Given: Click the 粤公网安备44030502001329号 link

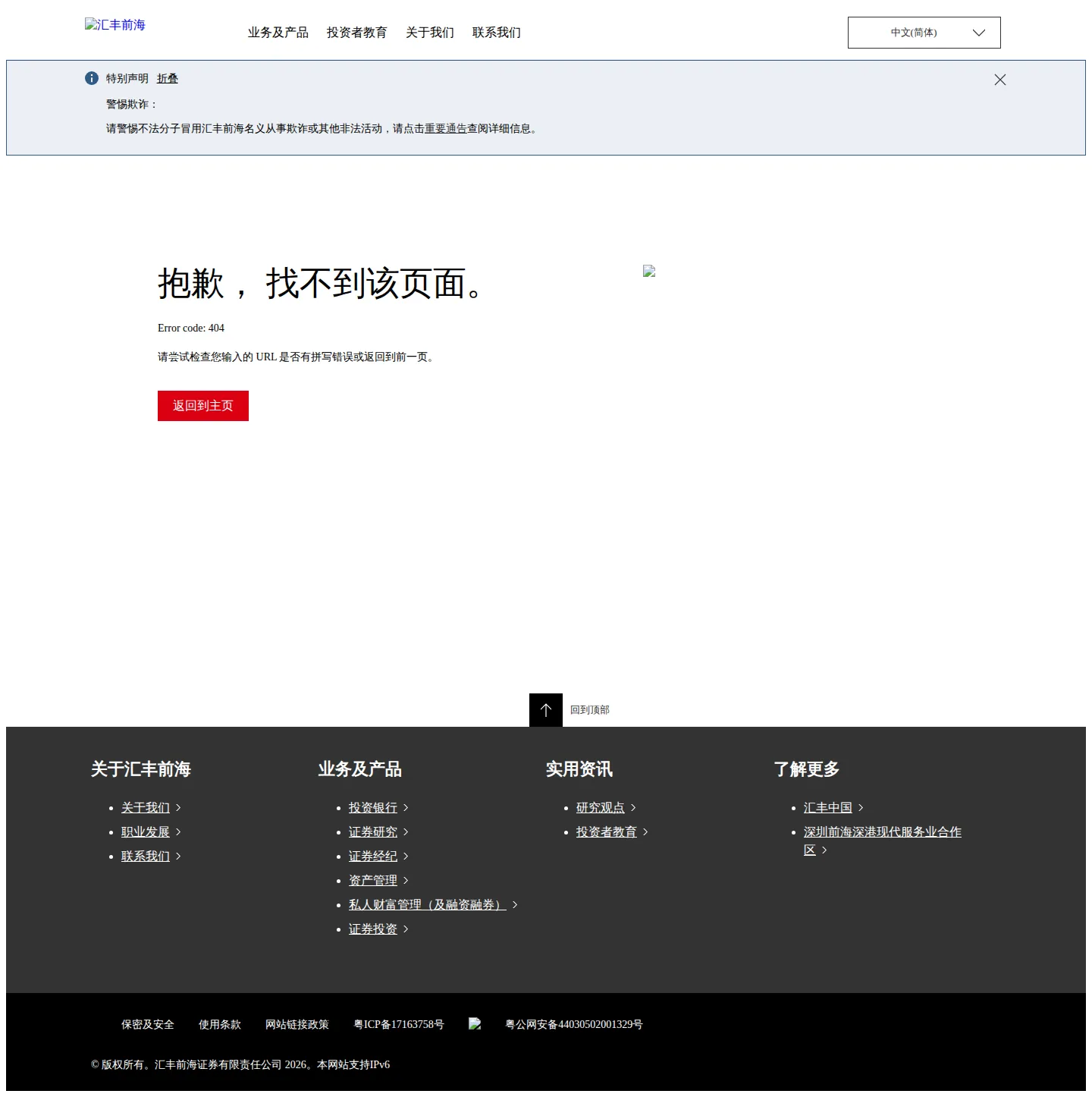Looking at the screenshot, I should click(x=574, y=1024).
